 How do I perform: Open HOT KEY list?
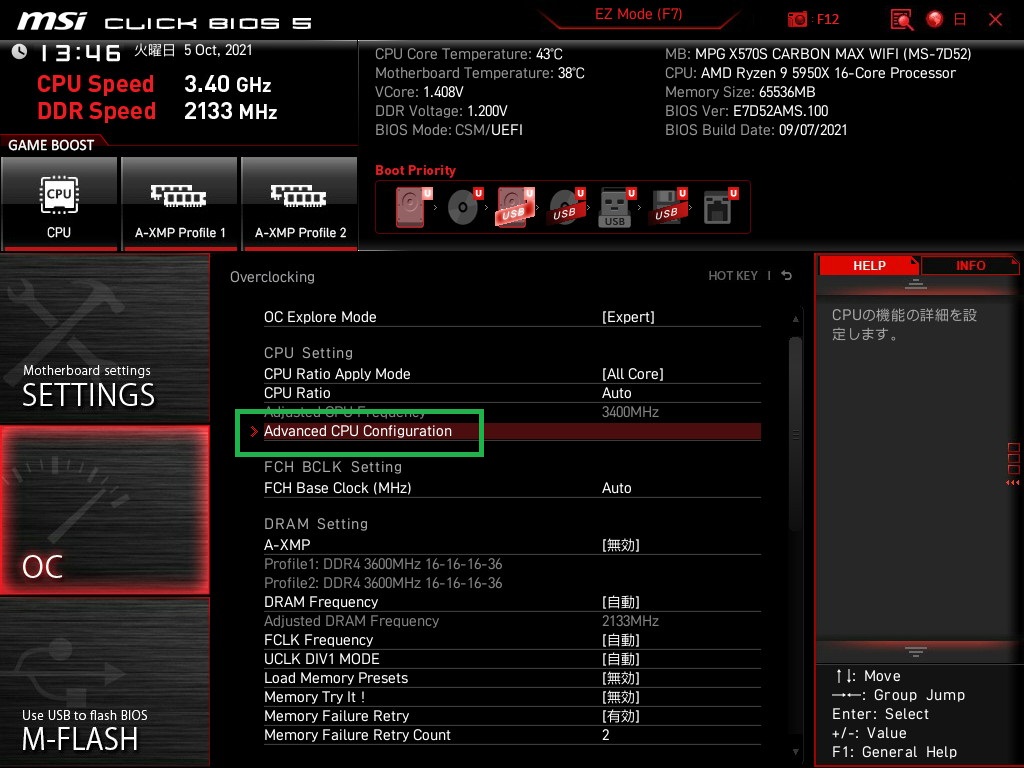coord(733,276)
